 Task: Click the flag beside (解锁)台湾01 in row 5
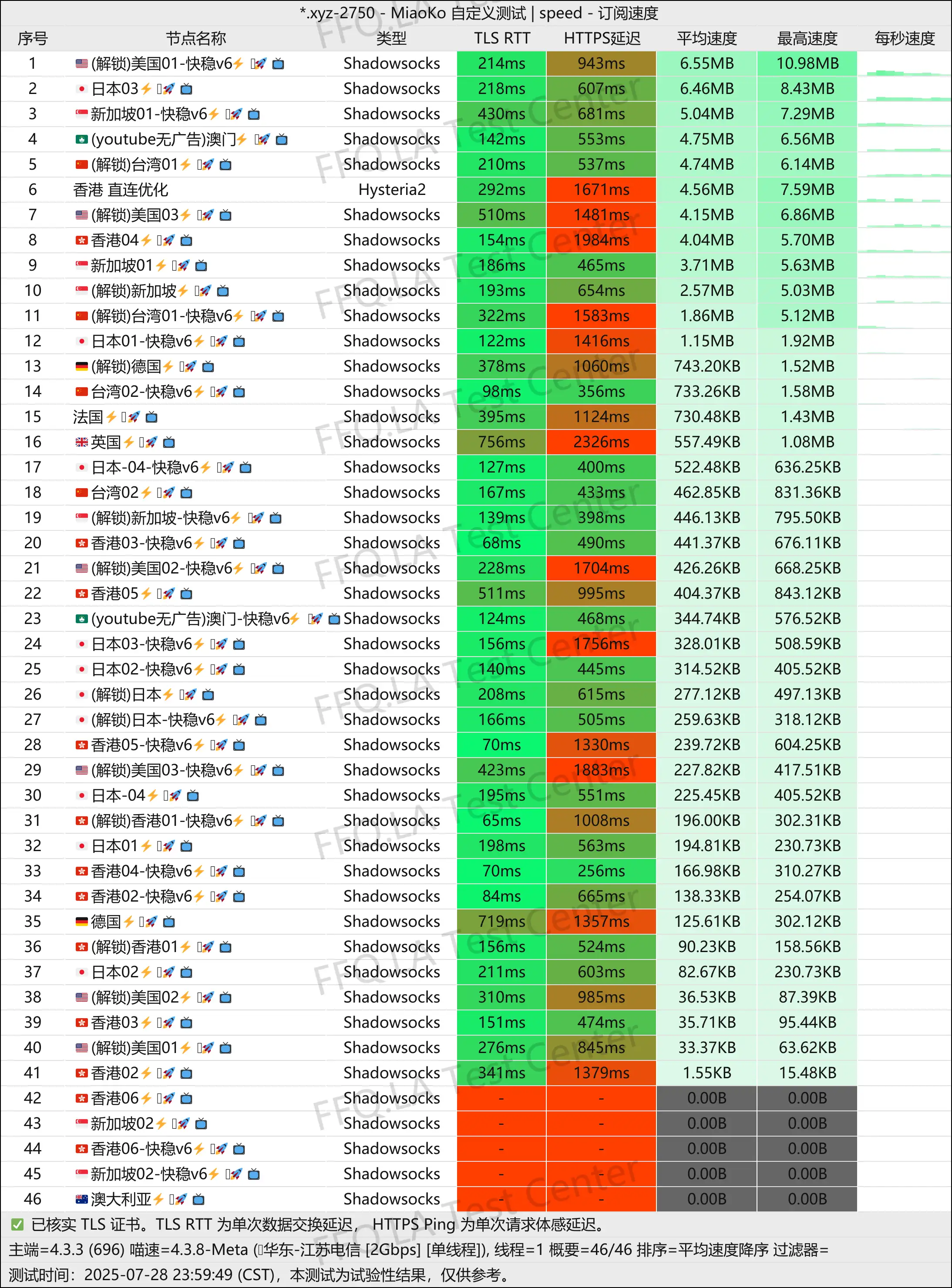click(x=82, y=165)
